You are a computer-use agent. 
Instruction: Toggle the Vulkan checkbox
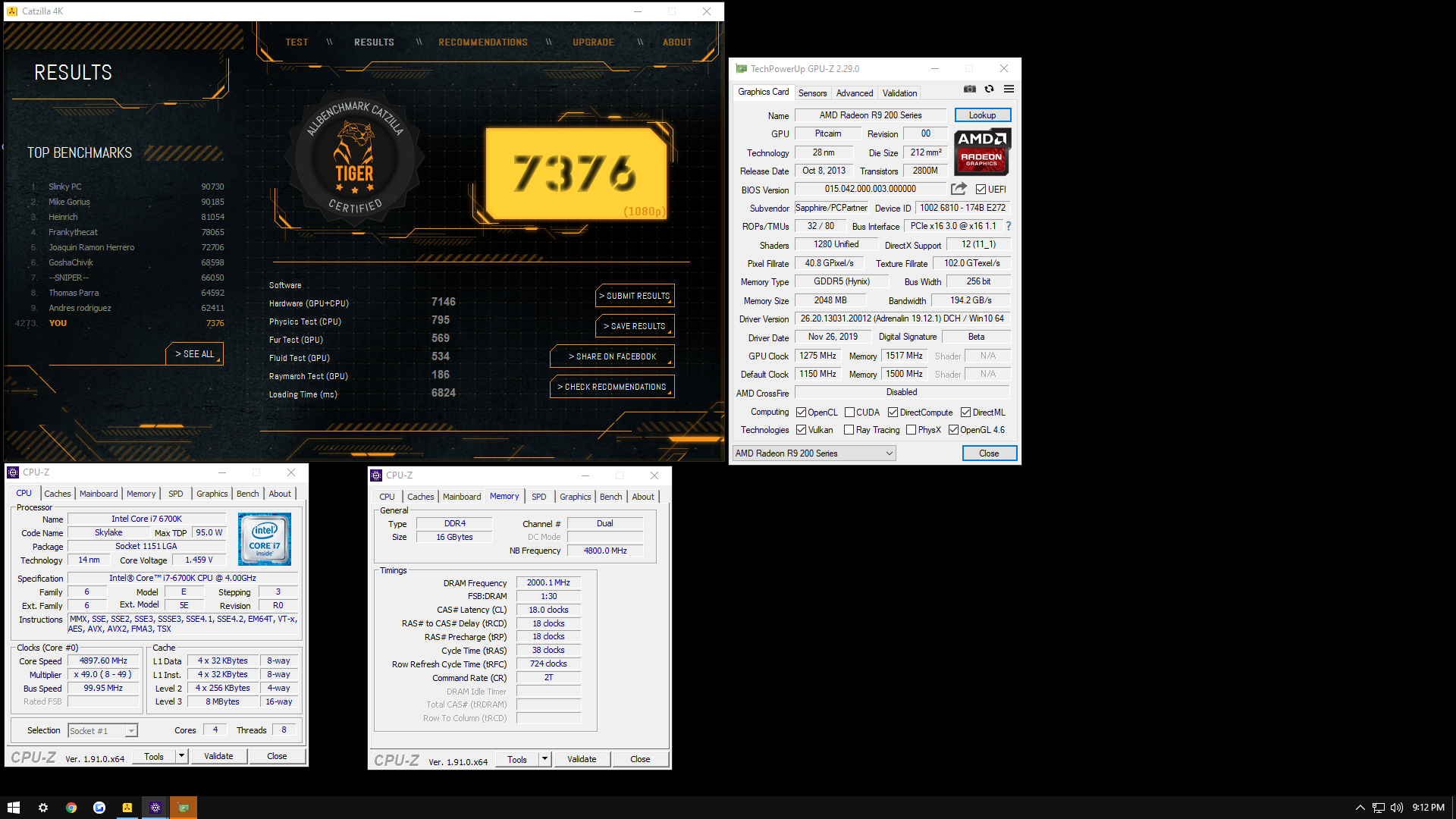(x=801, y=430)
